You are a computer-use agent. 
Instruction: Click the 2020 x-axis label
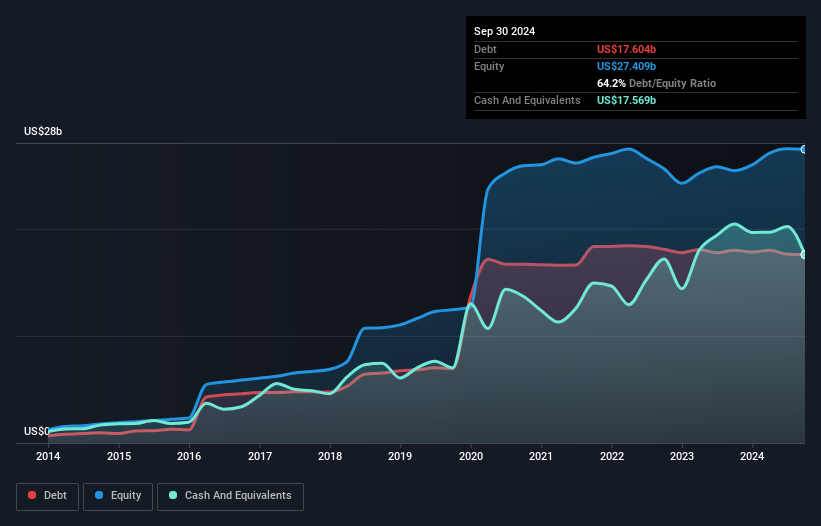click(x=471, y=456)
